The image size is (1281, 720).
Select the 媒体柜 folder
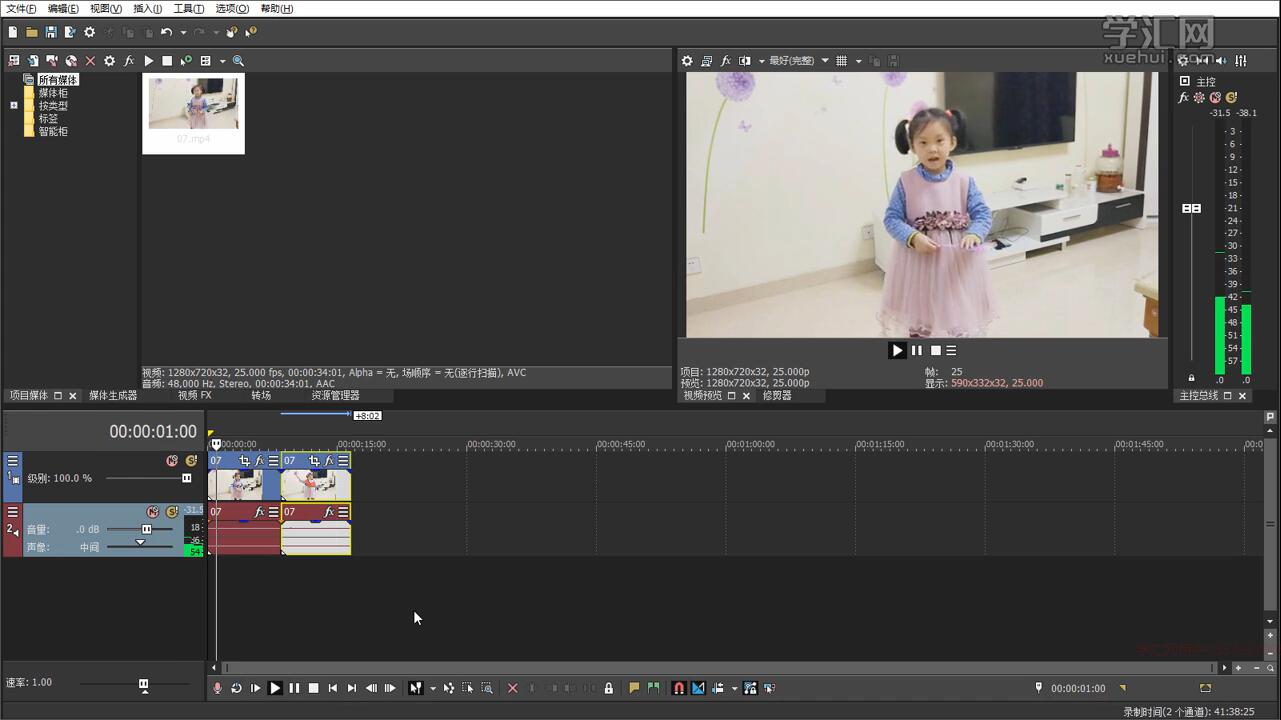coord(53,93)
